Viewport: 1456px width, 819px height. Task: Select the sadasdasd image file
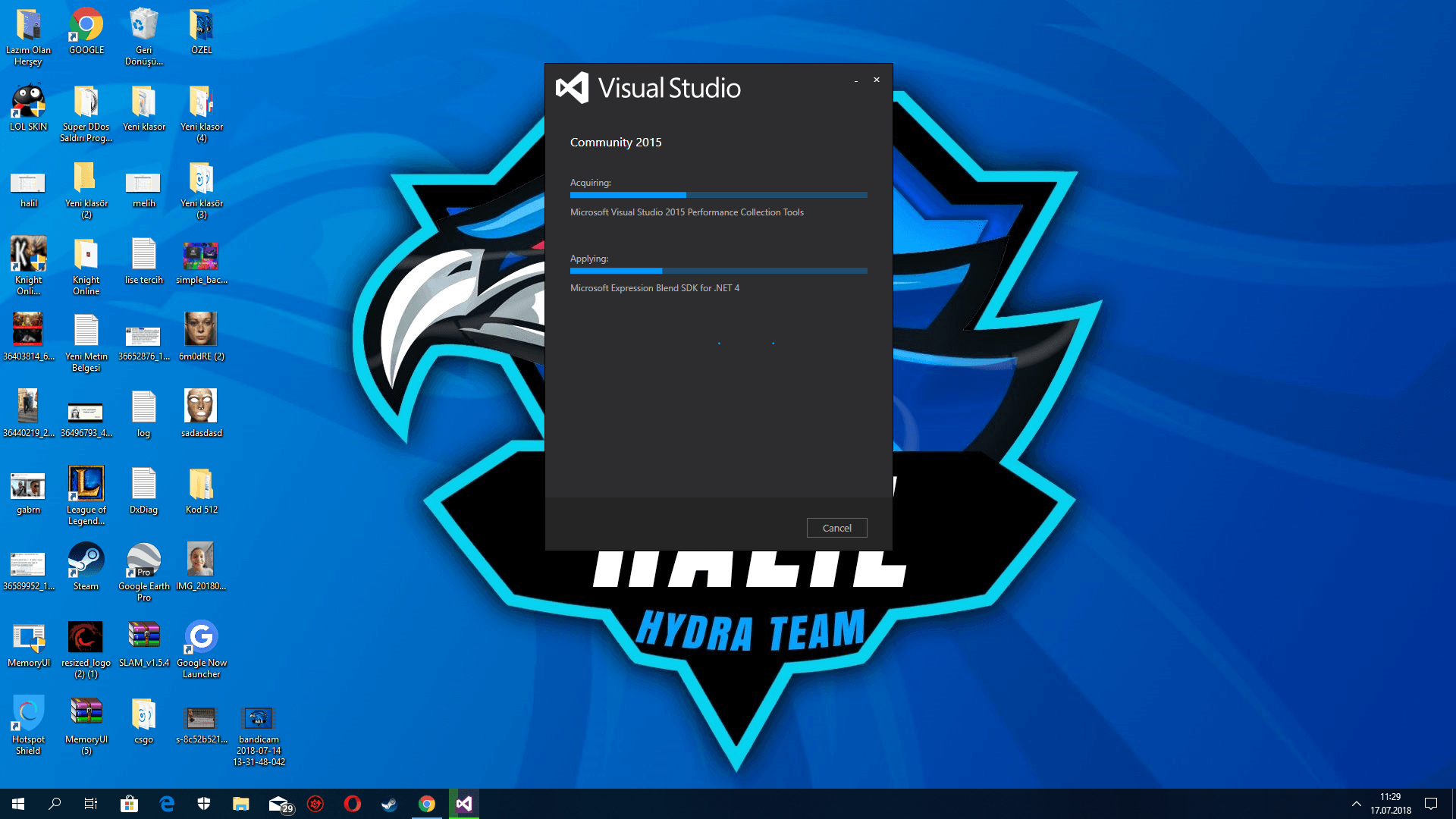[201, 413]
